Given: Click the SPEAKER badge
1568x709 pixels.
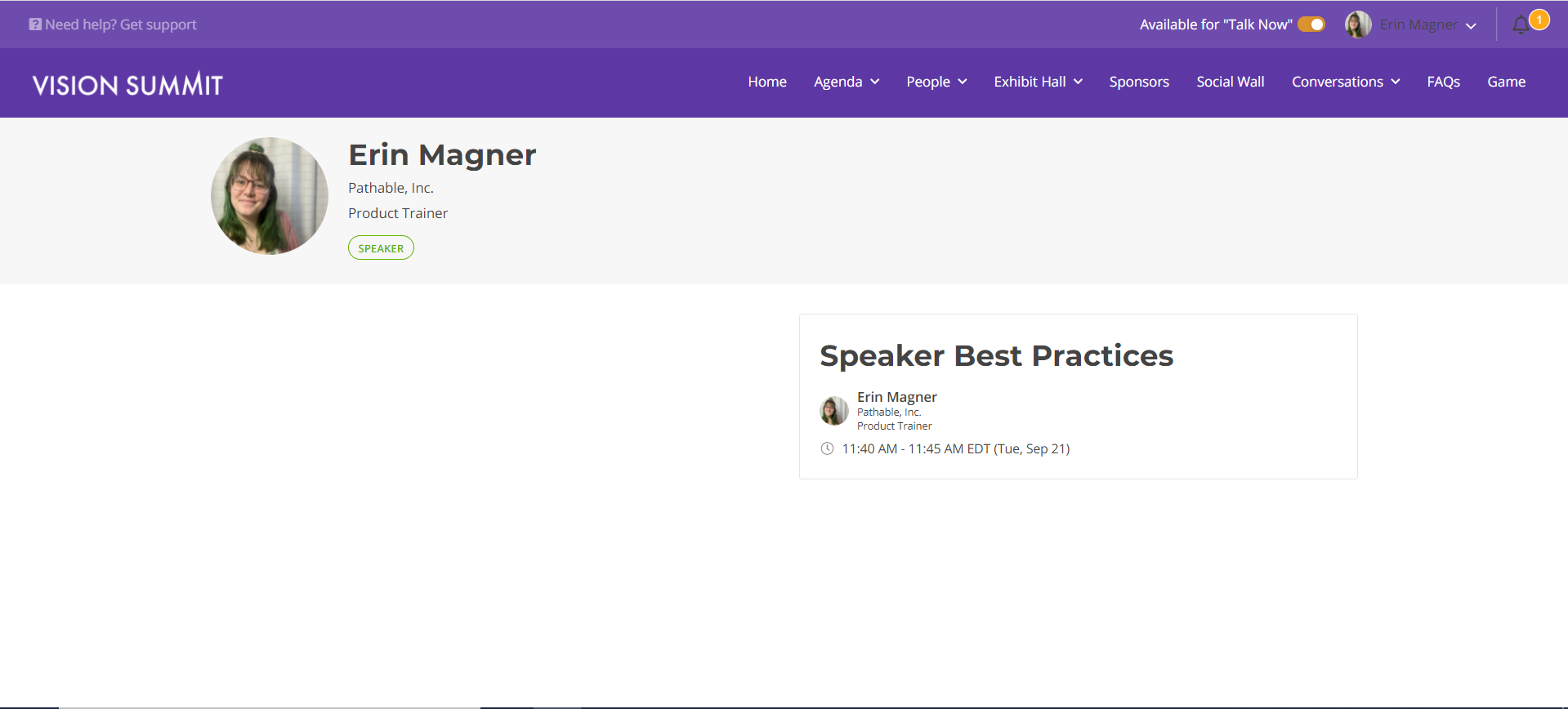Looking at the screenshot, I should point(381,247).
